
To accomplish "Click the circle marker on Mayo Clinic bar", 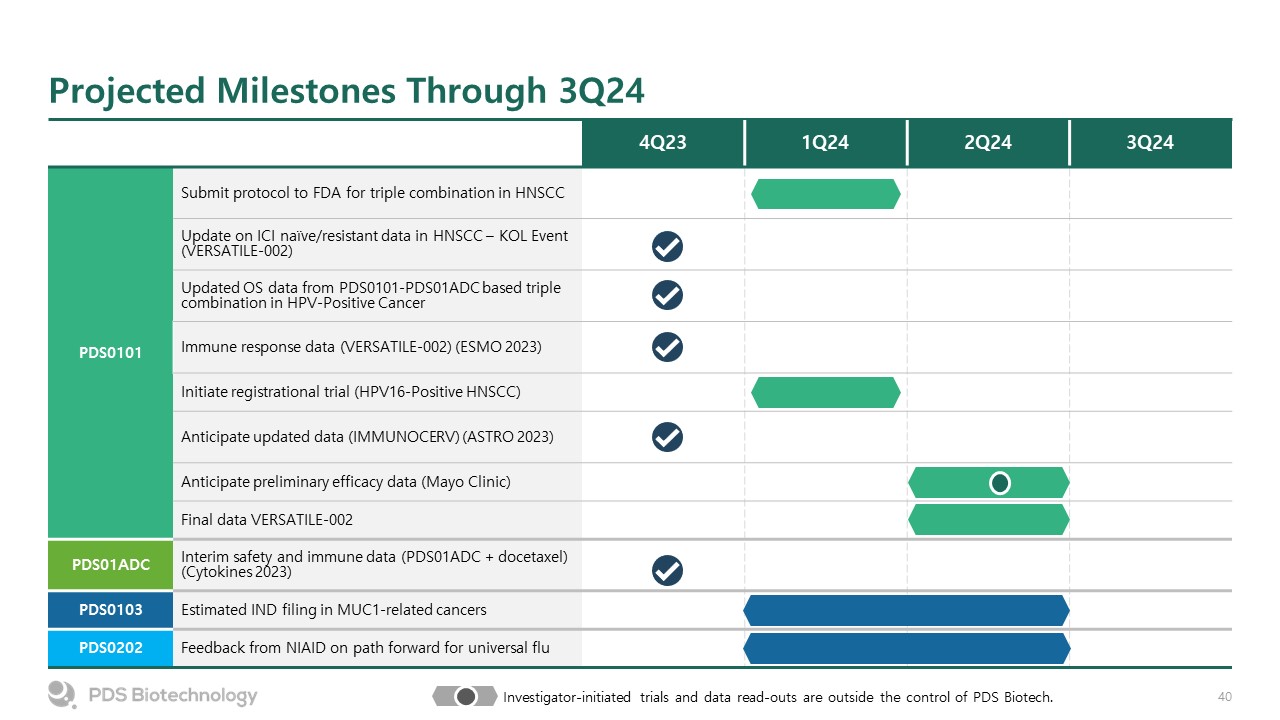I will (x=999, y=483).
